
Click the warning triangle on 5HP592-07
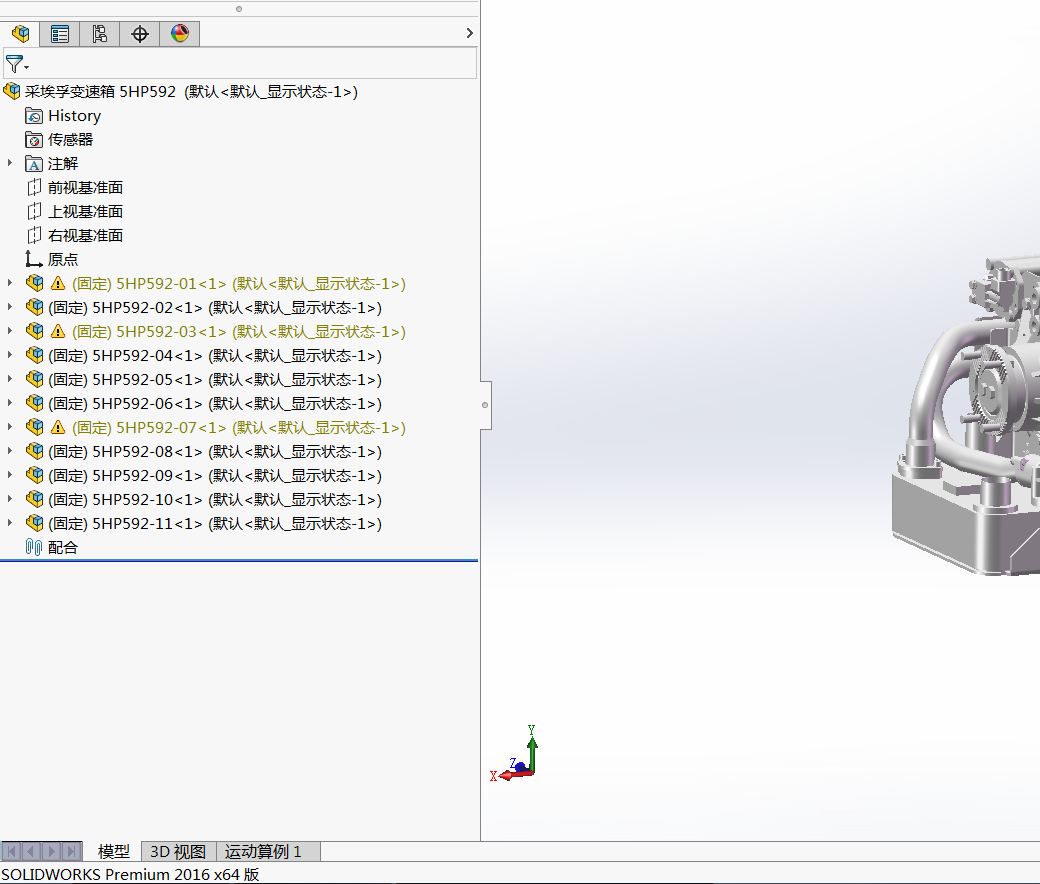coord(58,428)
